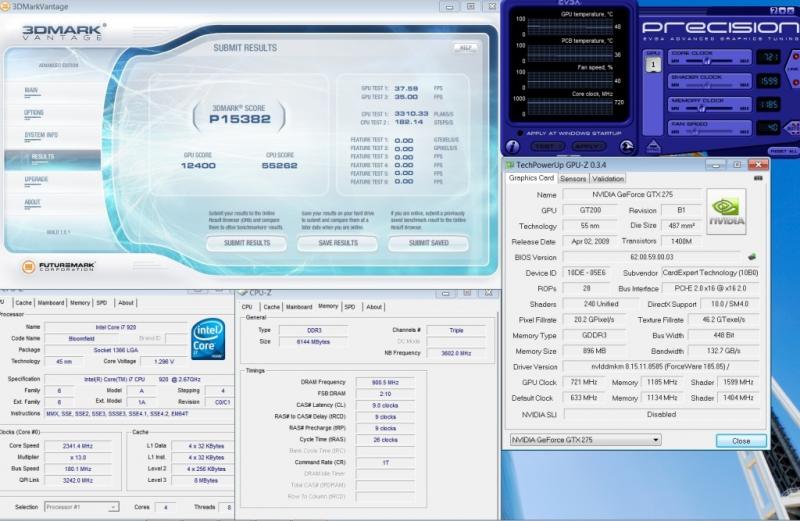Open SPD tab in CPU-Z memory window
The height and width of the screenshot is (521, 800).
click(349, 307)
